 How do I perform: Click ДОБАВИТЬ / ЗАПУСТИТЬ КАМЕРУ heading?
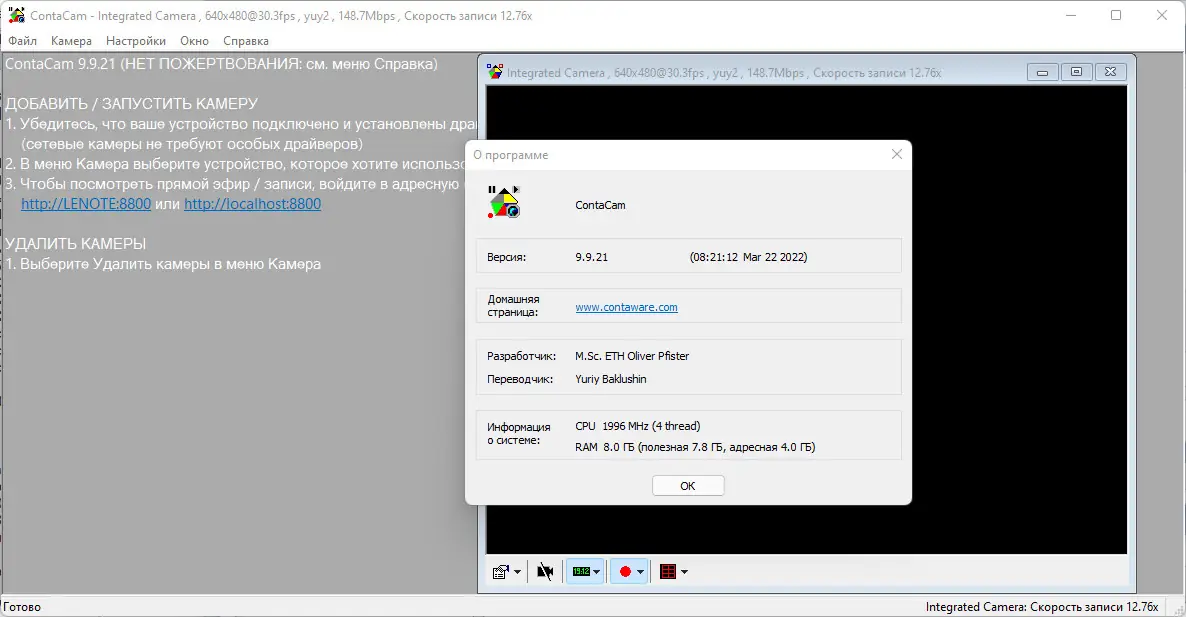click(132, 104)
